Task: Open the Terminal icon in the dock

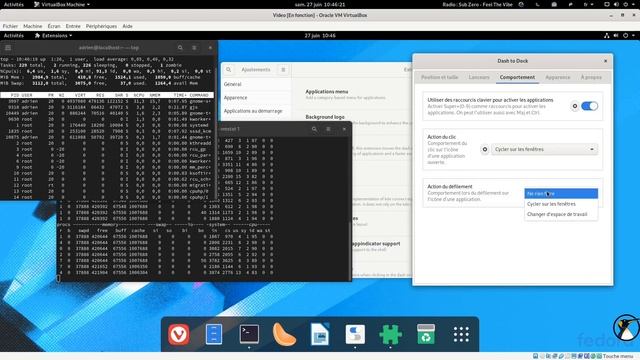Action: [249, 334]
